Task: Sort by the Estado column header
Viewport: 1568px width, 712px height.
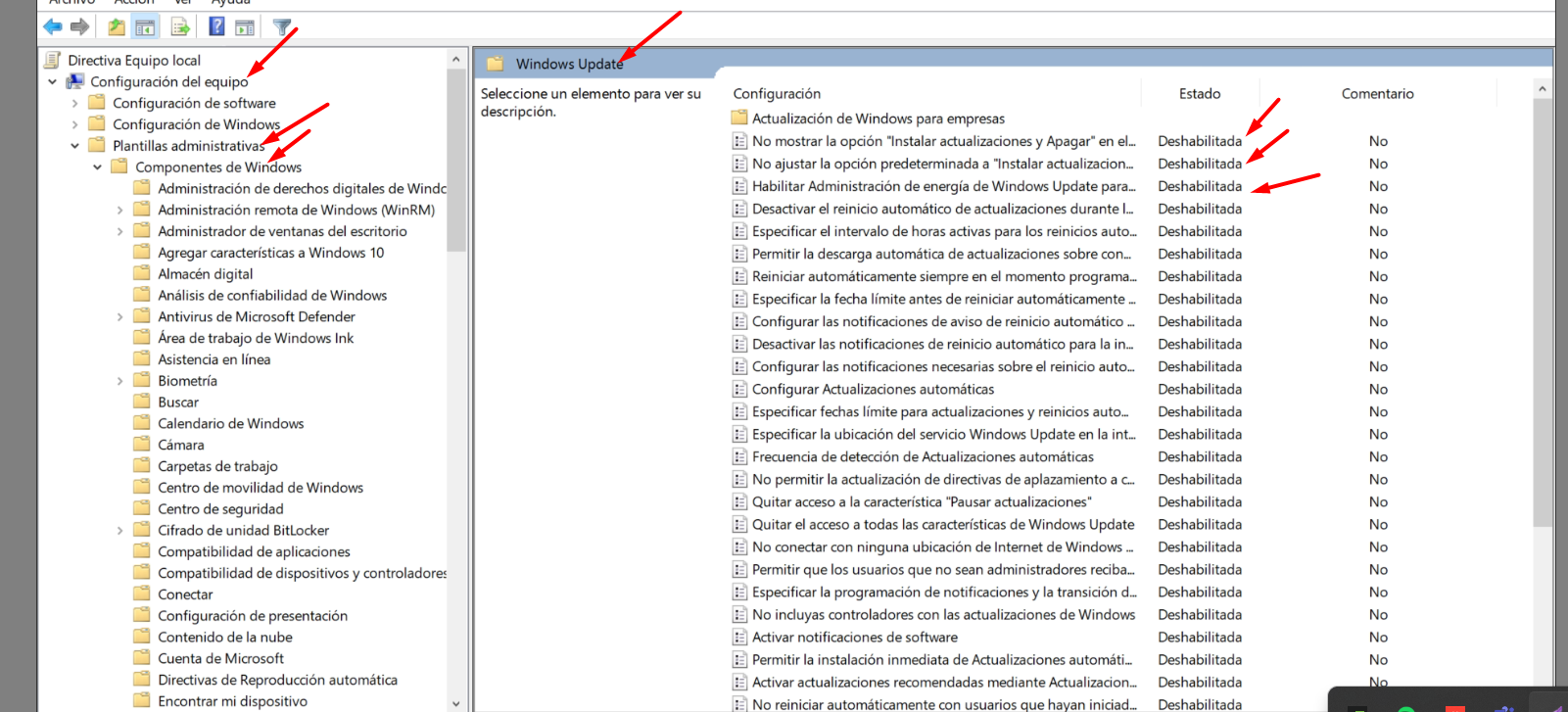Action: tap(1199, 94)
